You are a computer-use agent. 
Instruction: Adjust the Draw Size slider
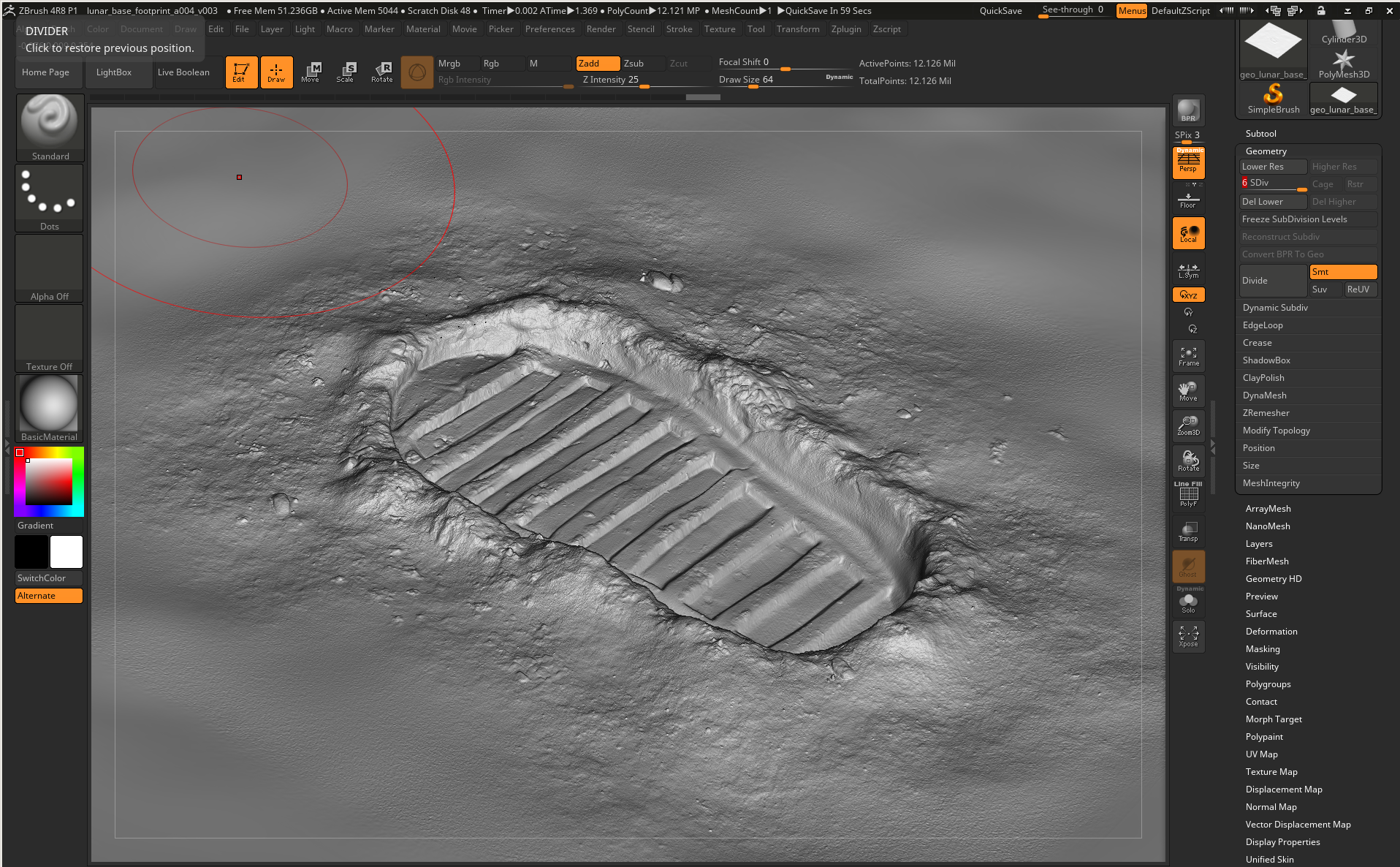pos(785,80)
